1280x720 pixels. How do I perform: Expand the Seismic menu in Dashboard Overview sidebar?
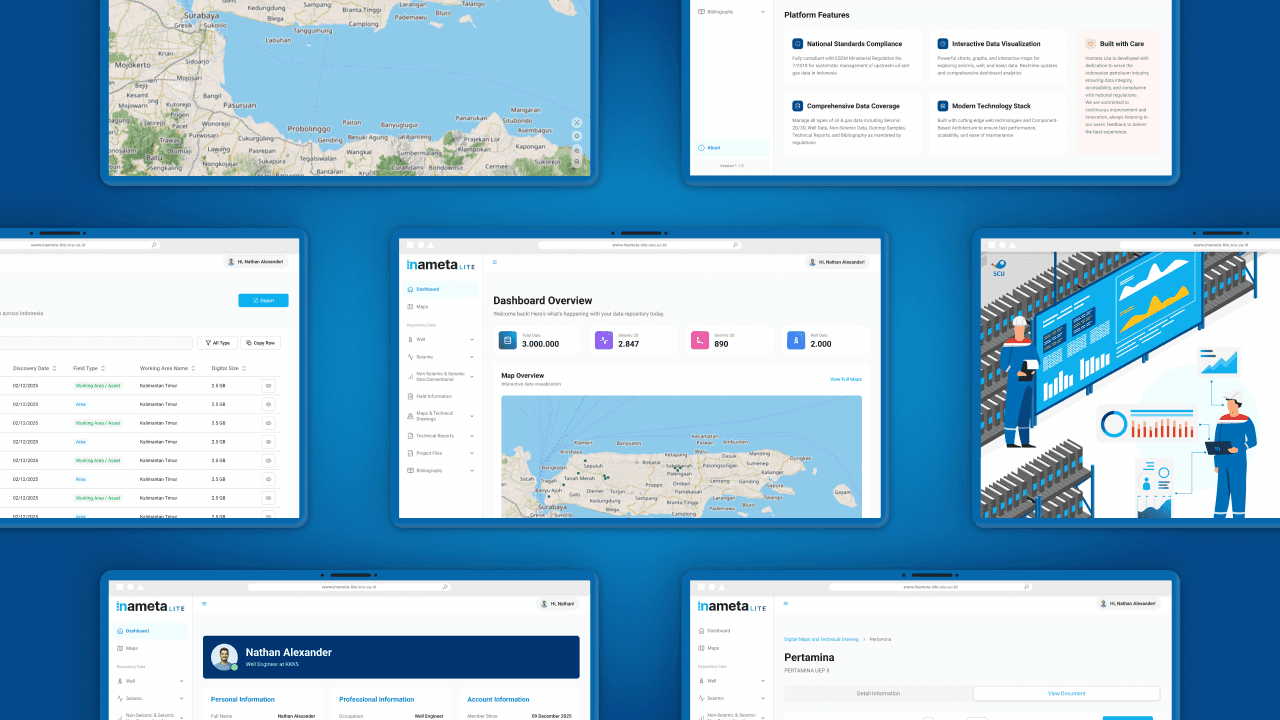(x=472, y=357)
